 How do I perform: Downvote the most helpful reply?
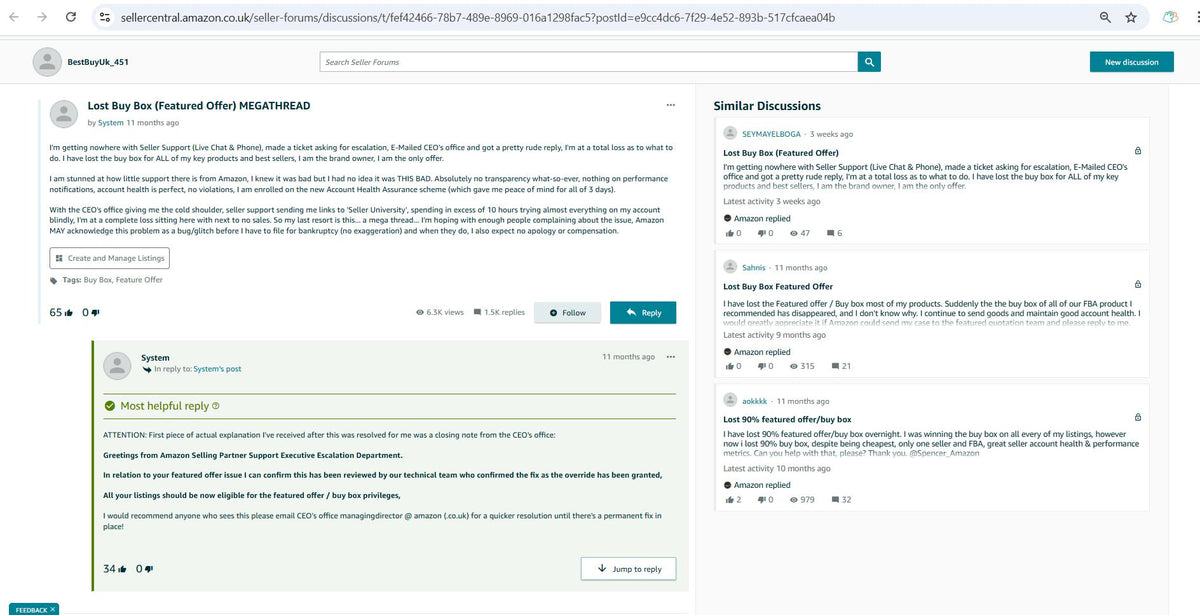(149, 569)
